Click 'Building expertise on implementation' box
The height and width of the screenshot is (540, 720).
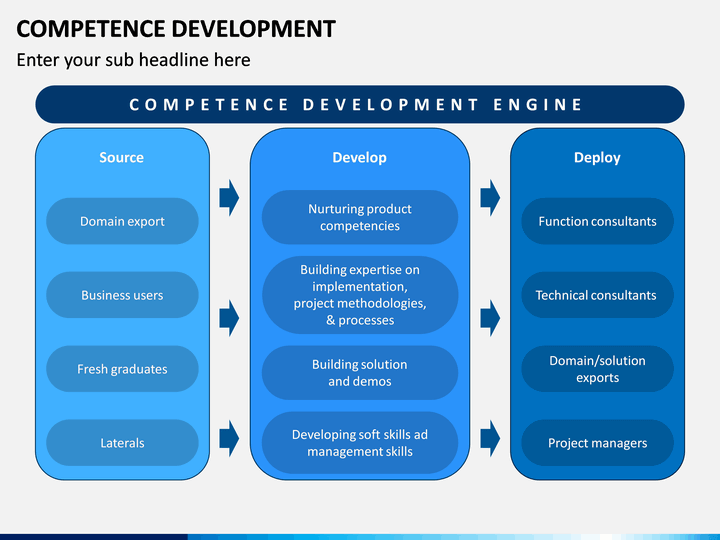click(360, 295)
